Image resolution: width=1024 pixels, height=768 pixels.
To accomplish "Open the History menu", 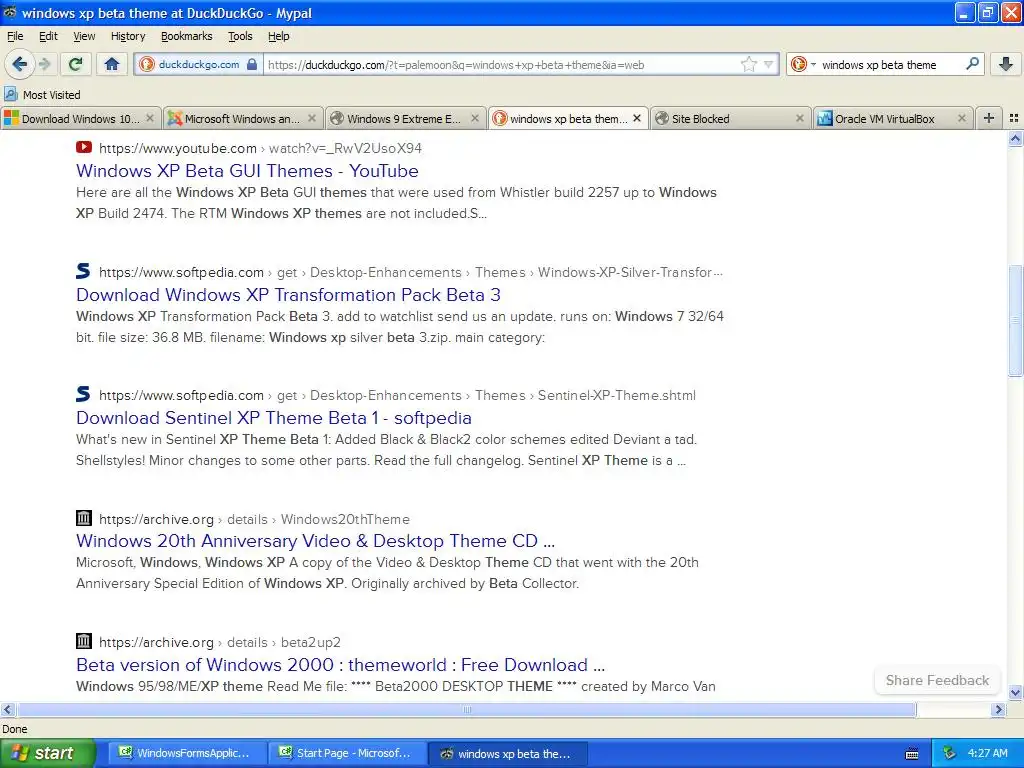I will coord(128,36).
